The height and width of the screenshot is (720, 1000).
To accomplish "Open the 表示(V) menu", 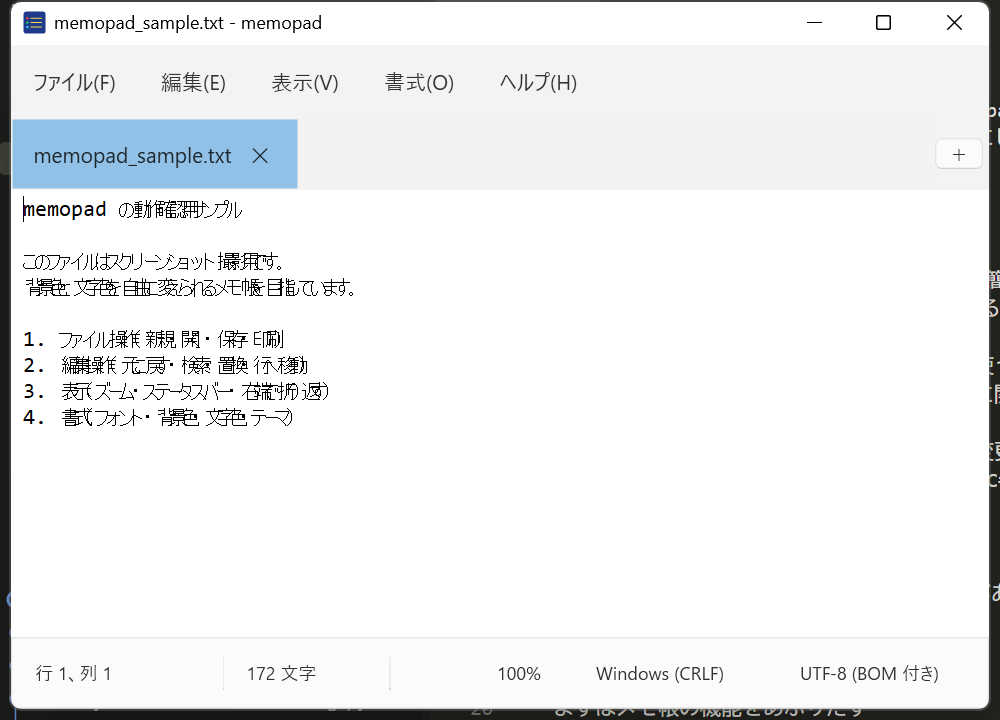I will (305, 83).
